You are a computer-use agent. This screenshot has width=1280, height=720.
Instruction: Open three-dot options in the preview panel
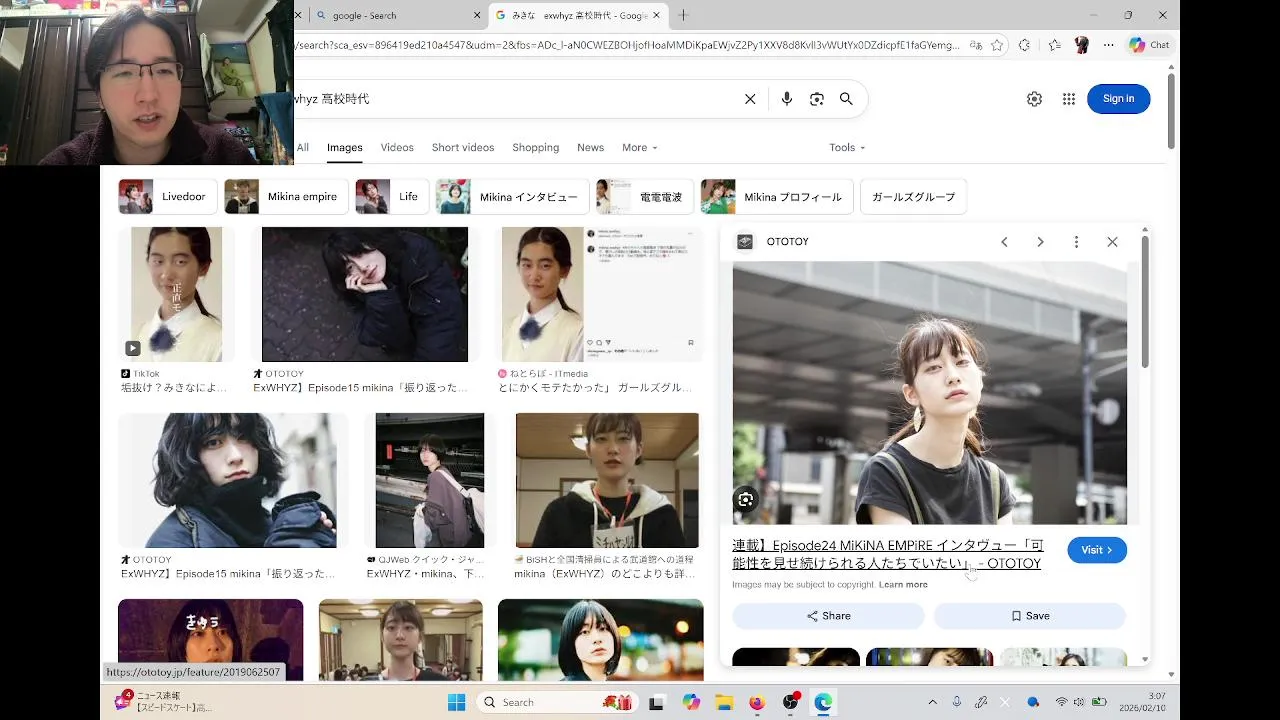pos(1076,242)
